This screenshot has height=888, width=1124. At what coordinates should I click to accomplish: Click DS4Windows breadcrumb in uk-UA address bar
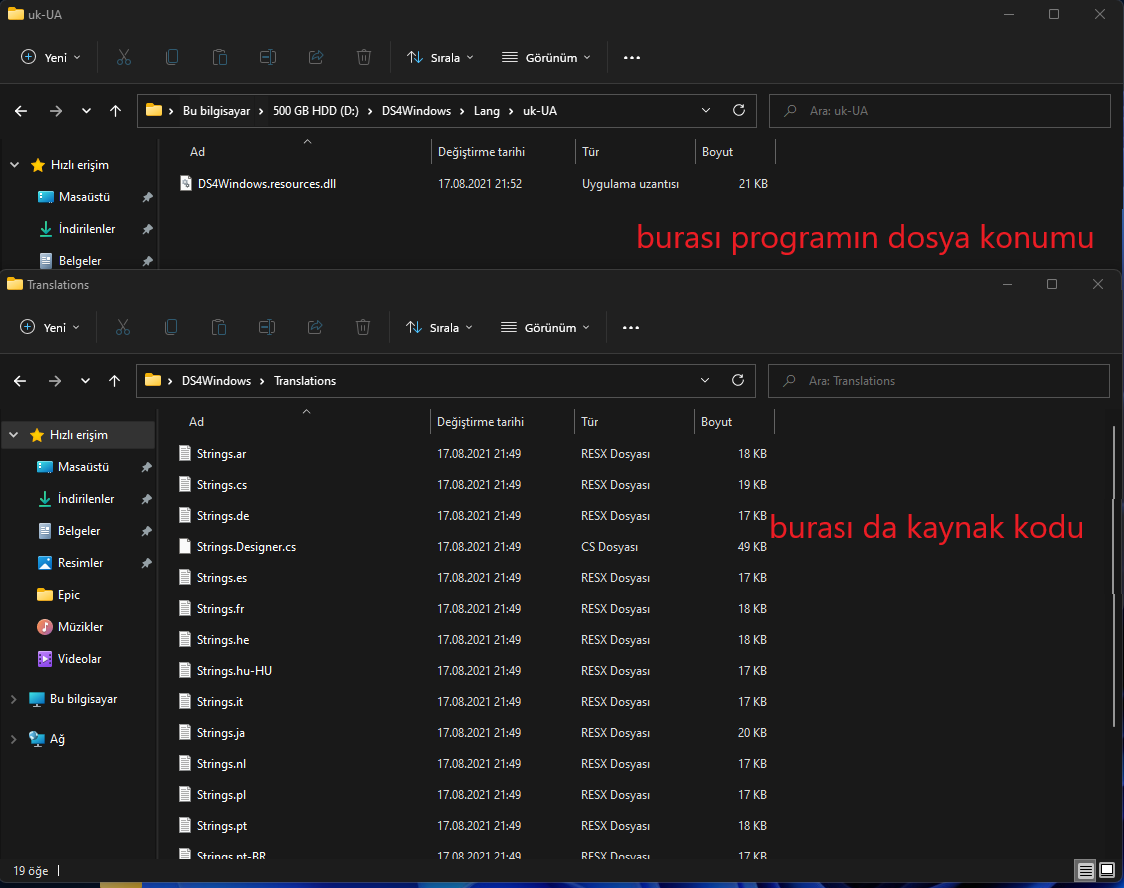click(416, 111)
